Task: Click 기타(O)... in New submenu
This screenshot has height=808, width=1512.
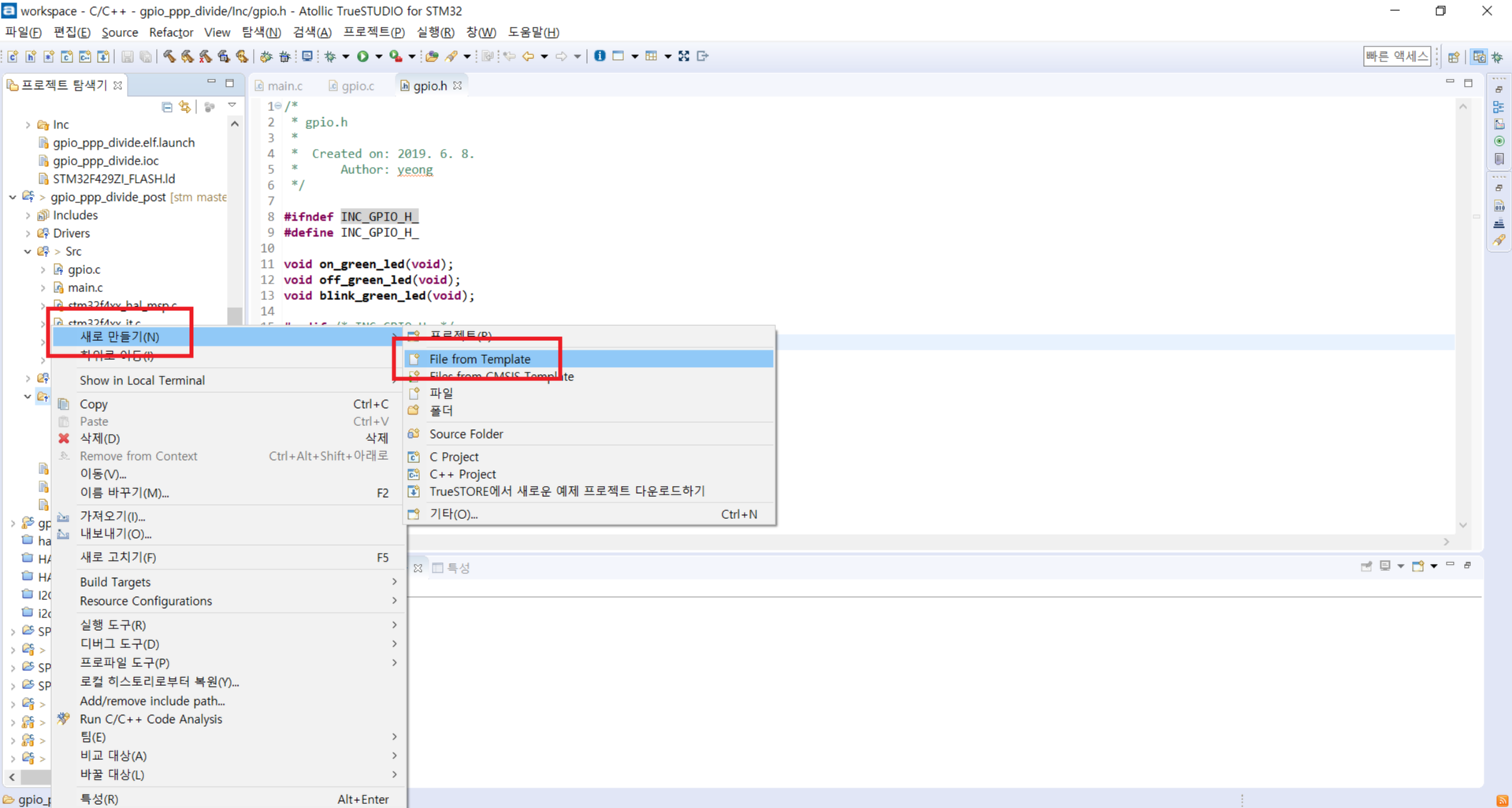Action: tap(589, 514)
